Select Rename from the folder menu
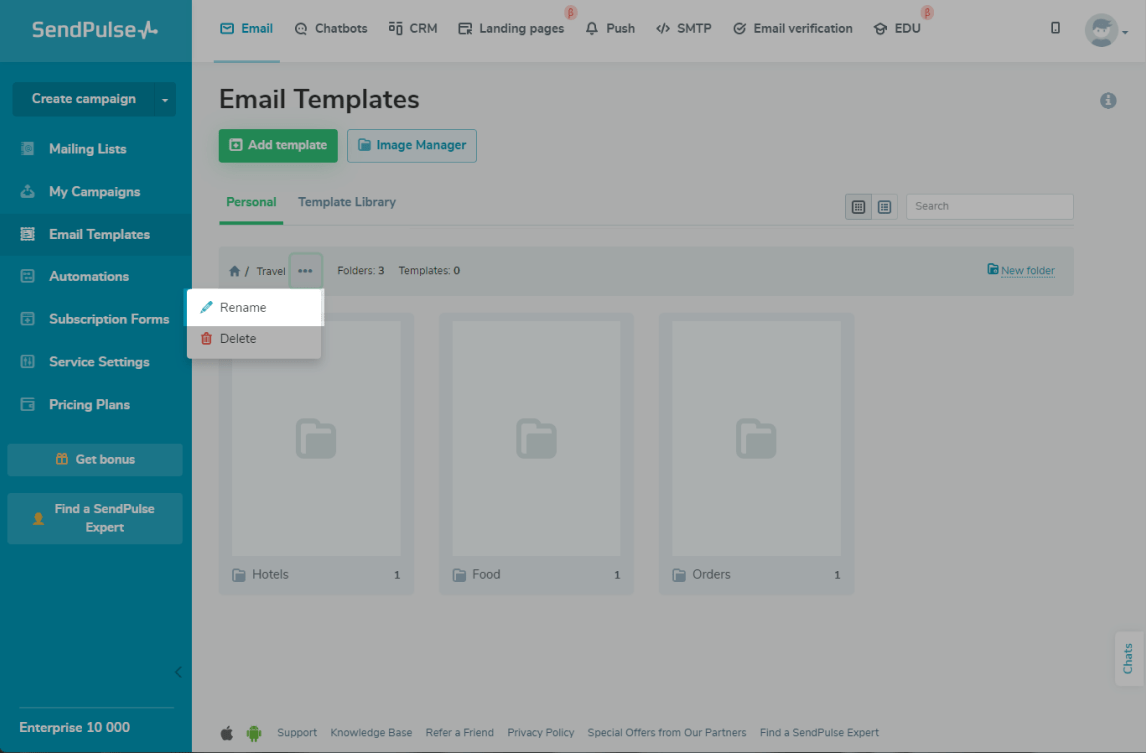Image resolution: width=1146 pixels, height=753 pixels. [x=254, y=308]
